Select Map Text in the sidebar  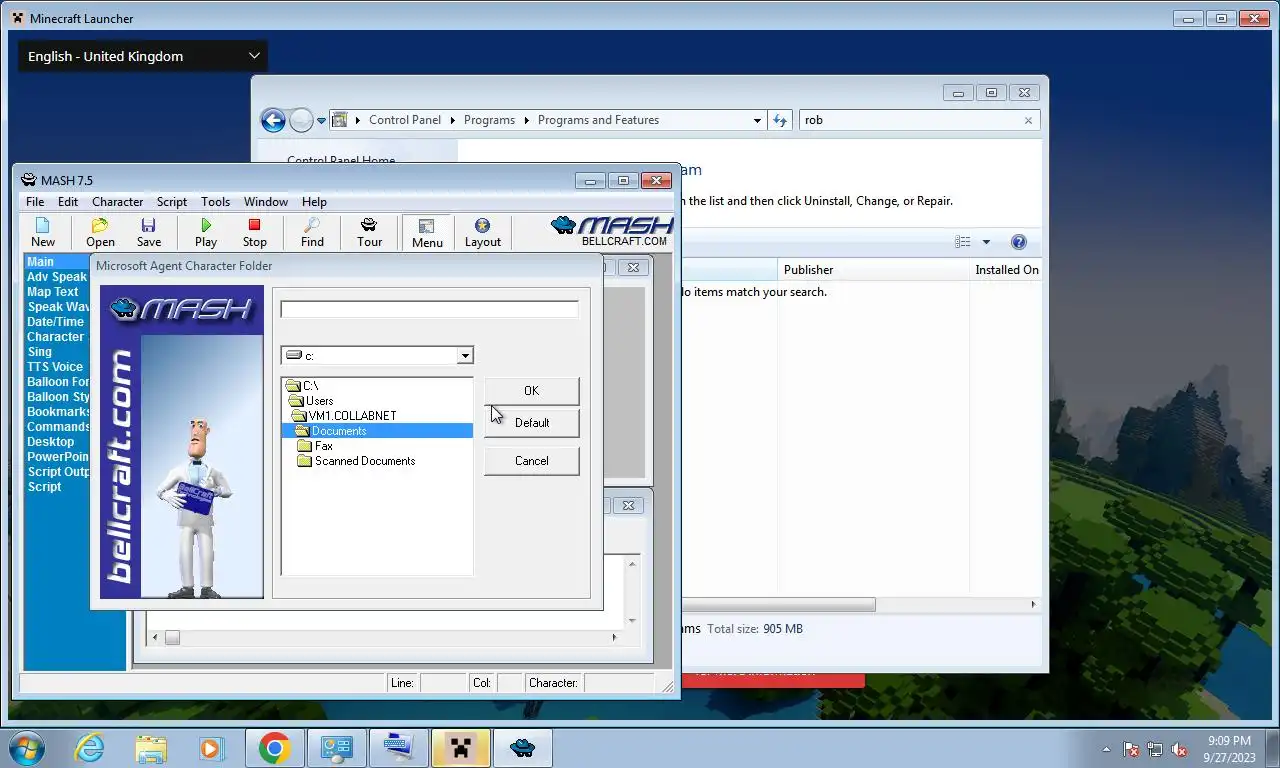[53, 292]
